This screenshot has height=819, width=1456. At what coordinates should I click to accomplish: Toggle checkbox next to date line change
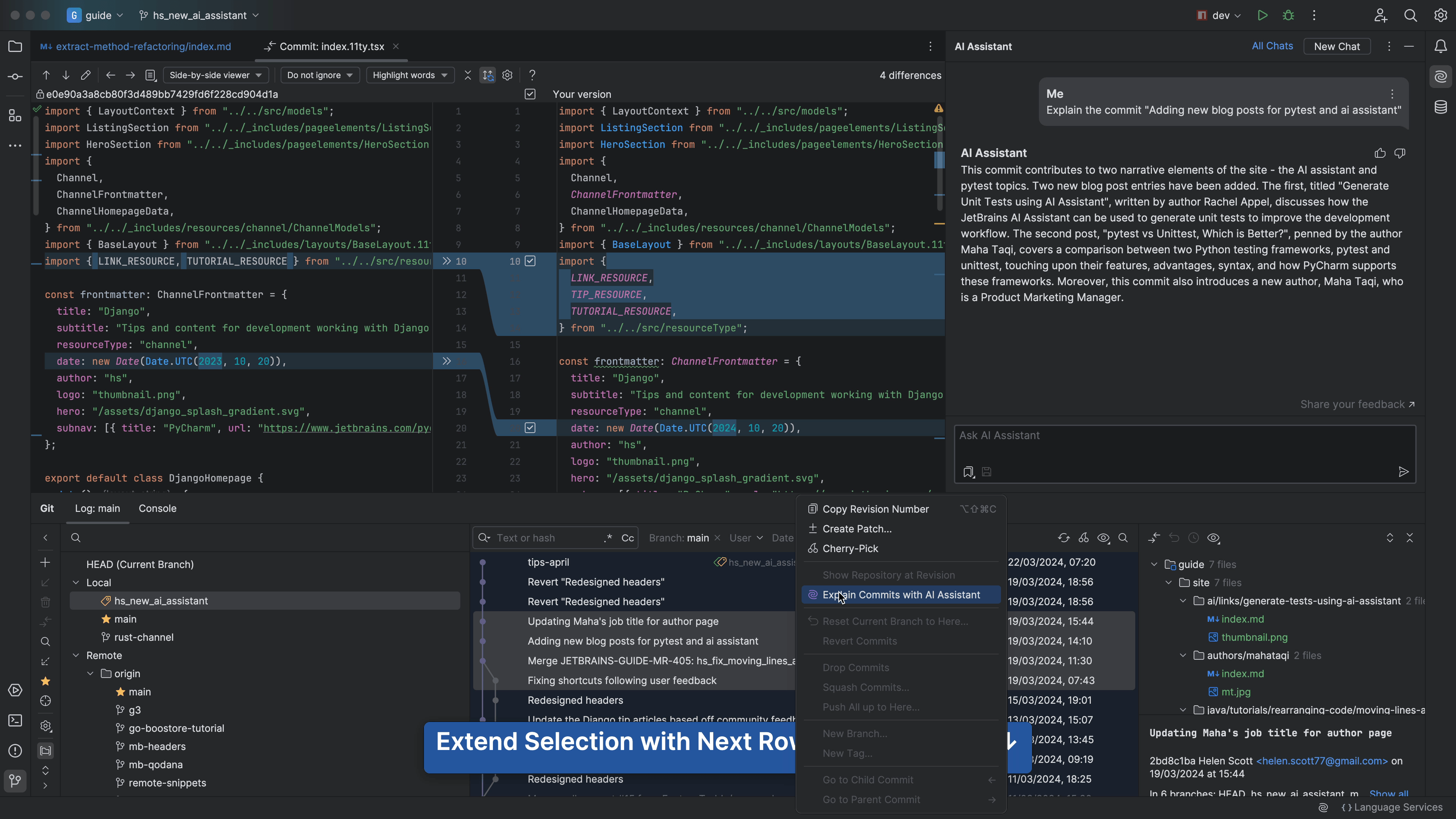click(530, 428)
